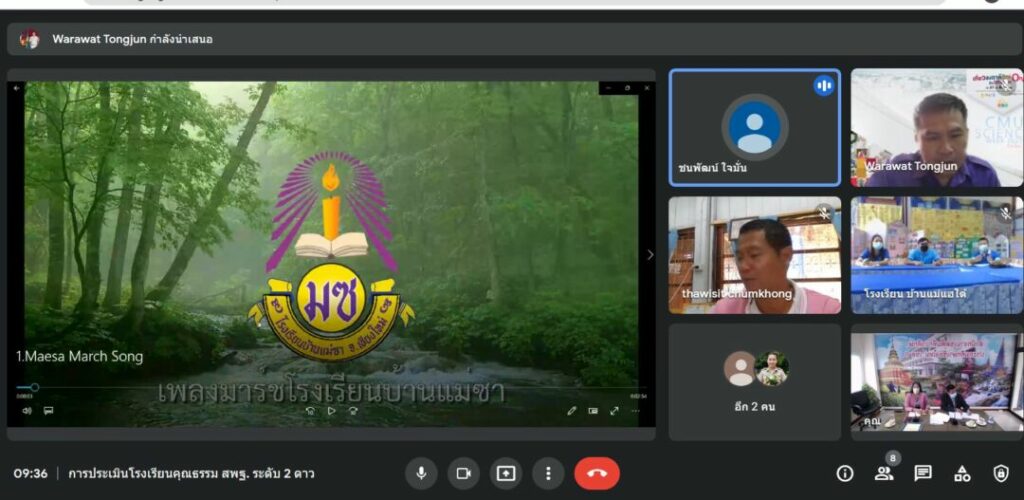The height and width of the screenshot is (500, 1024).
Task: Click the pencil edit icon in the player
Action: coord(571,410)
